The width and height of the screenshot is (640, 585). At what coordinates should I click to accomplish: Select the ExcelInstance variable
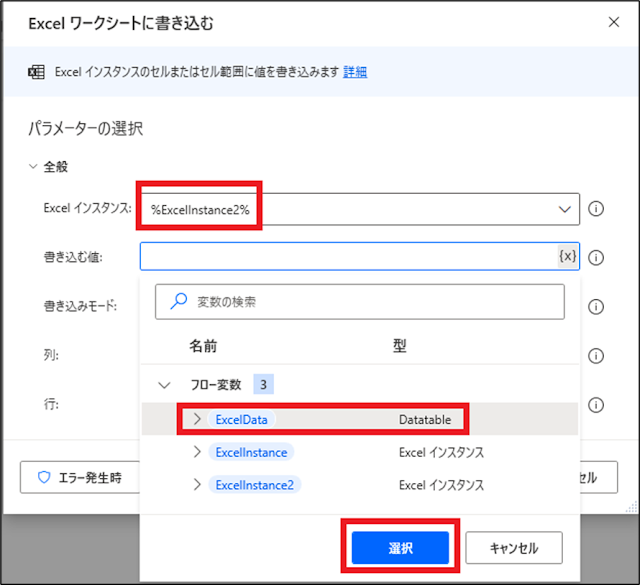point(251,452)
